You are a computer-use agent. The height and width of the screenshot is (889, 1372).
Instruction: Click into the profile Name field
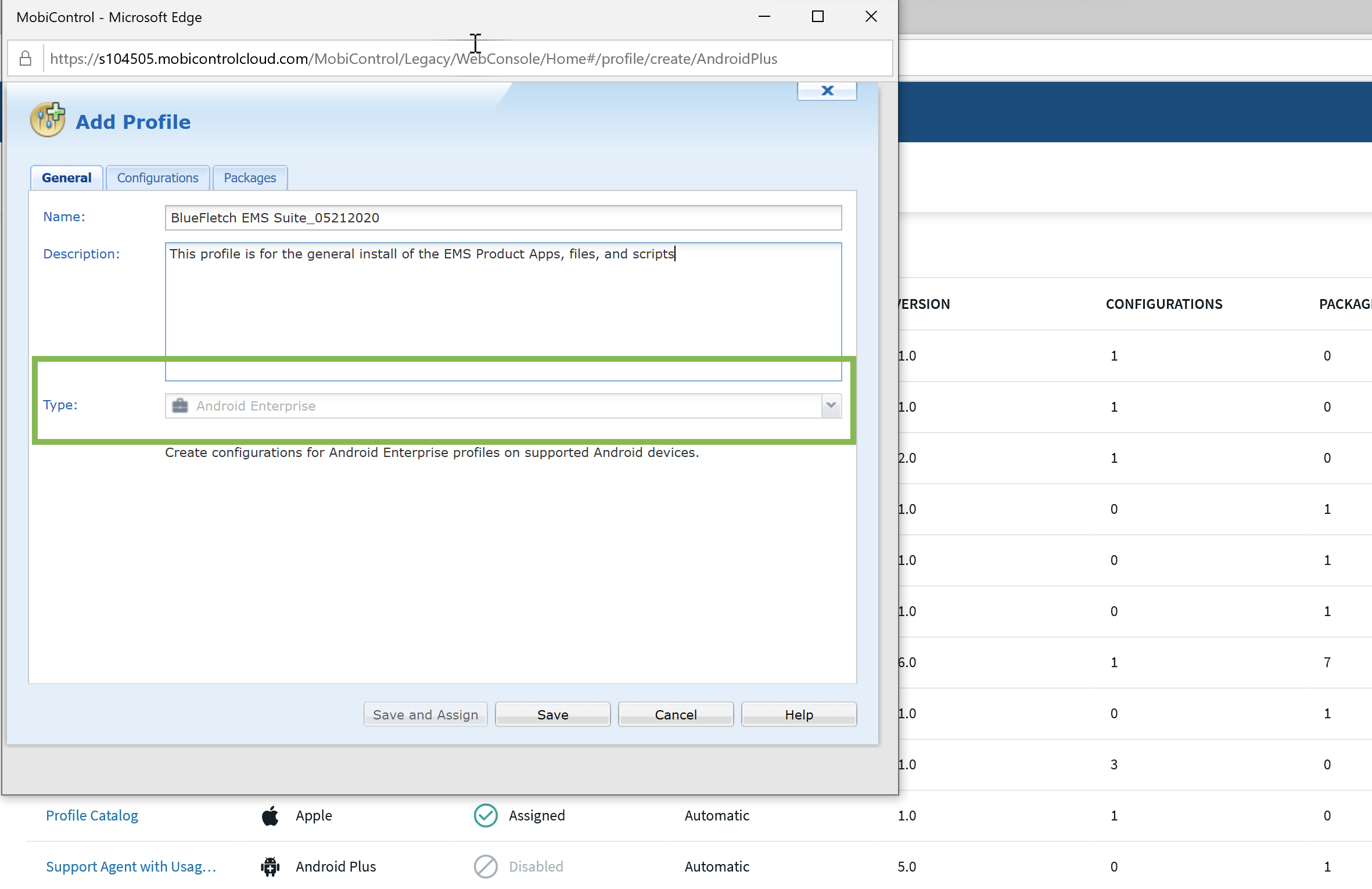click(x=503, y=218)
